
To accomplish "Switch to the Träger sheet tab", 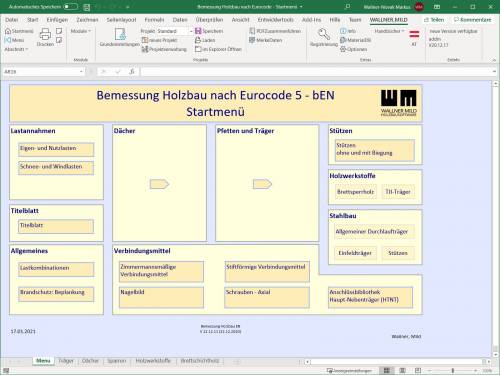I will [66, 361].
